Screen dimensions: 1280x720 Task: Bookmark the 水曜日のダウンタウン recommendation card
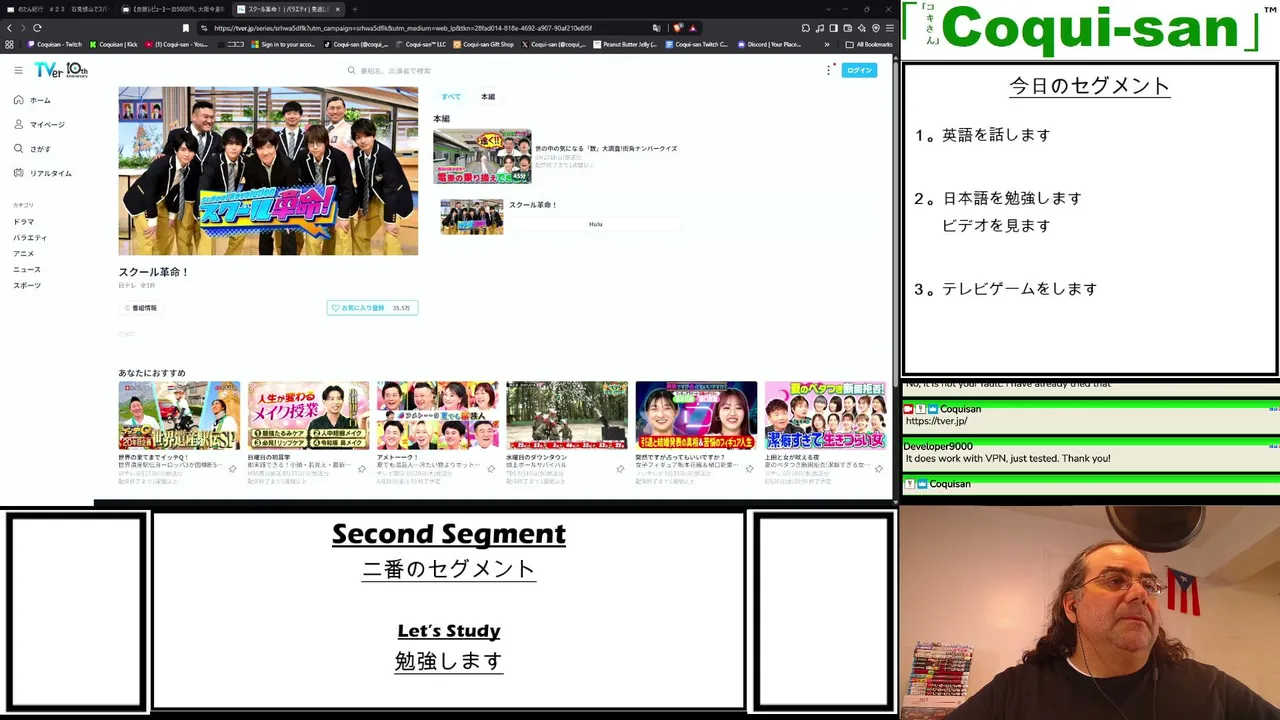(x=620, y=468)
